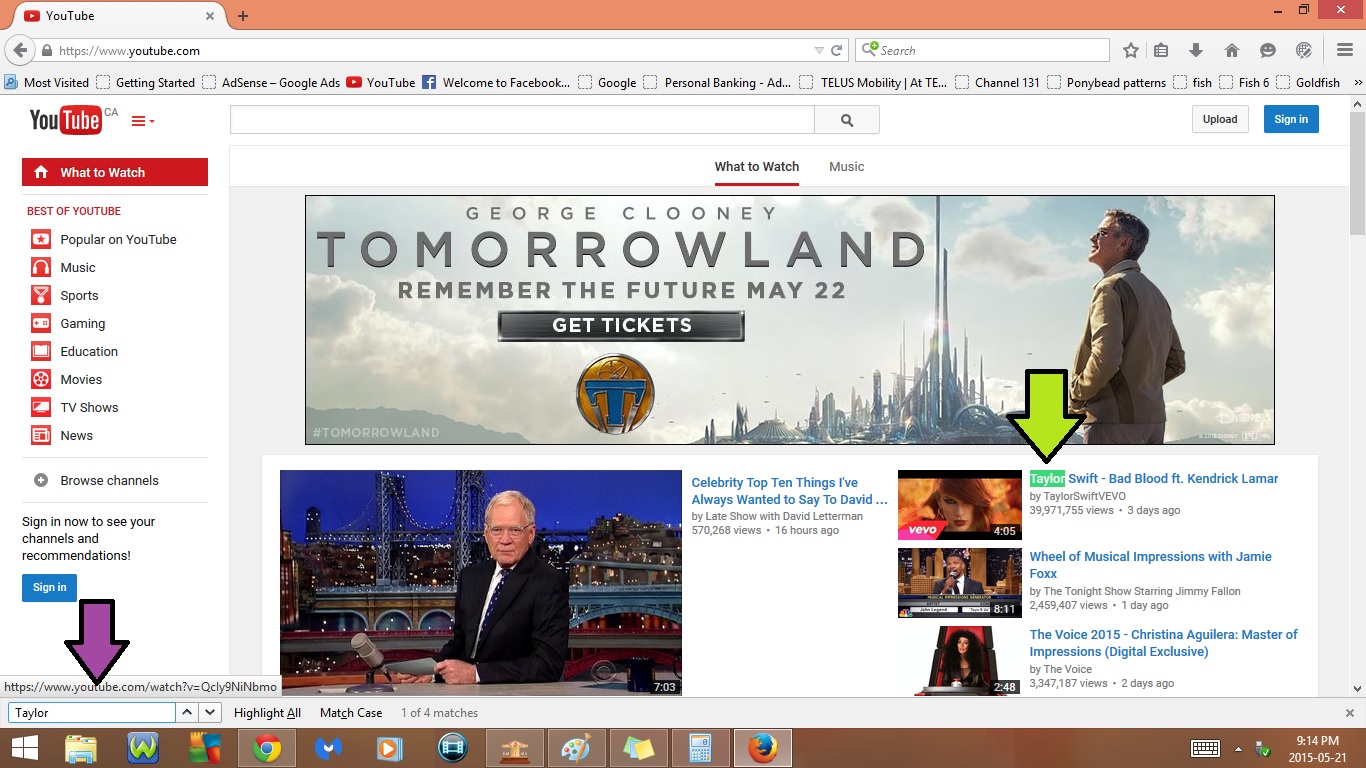This screenshot has height=768, width=1366.
Task: Click the sidebar Sign in button
Action: click(x=49, y=587)
